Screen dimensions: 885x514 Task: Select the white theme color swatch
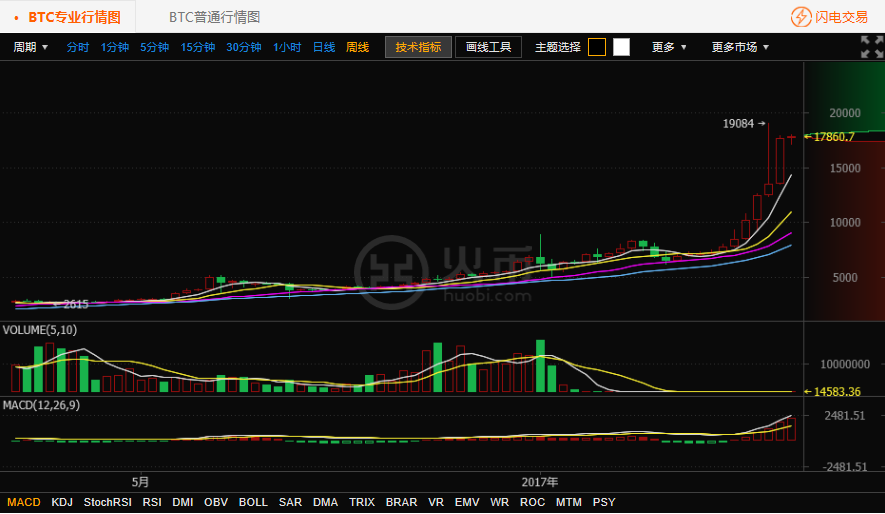(x=621, y=47)
